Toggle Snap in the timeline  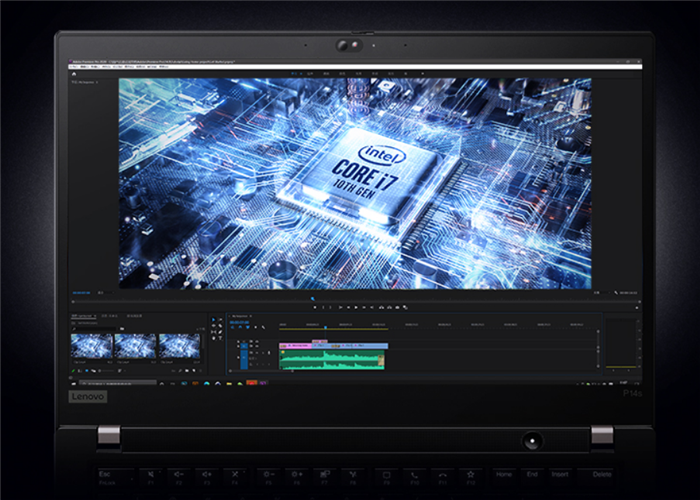coord(240,327)
